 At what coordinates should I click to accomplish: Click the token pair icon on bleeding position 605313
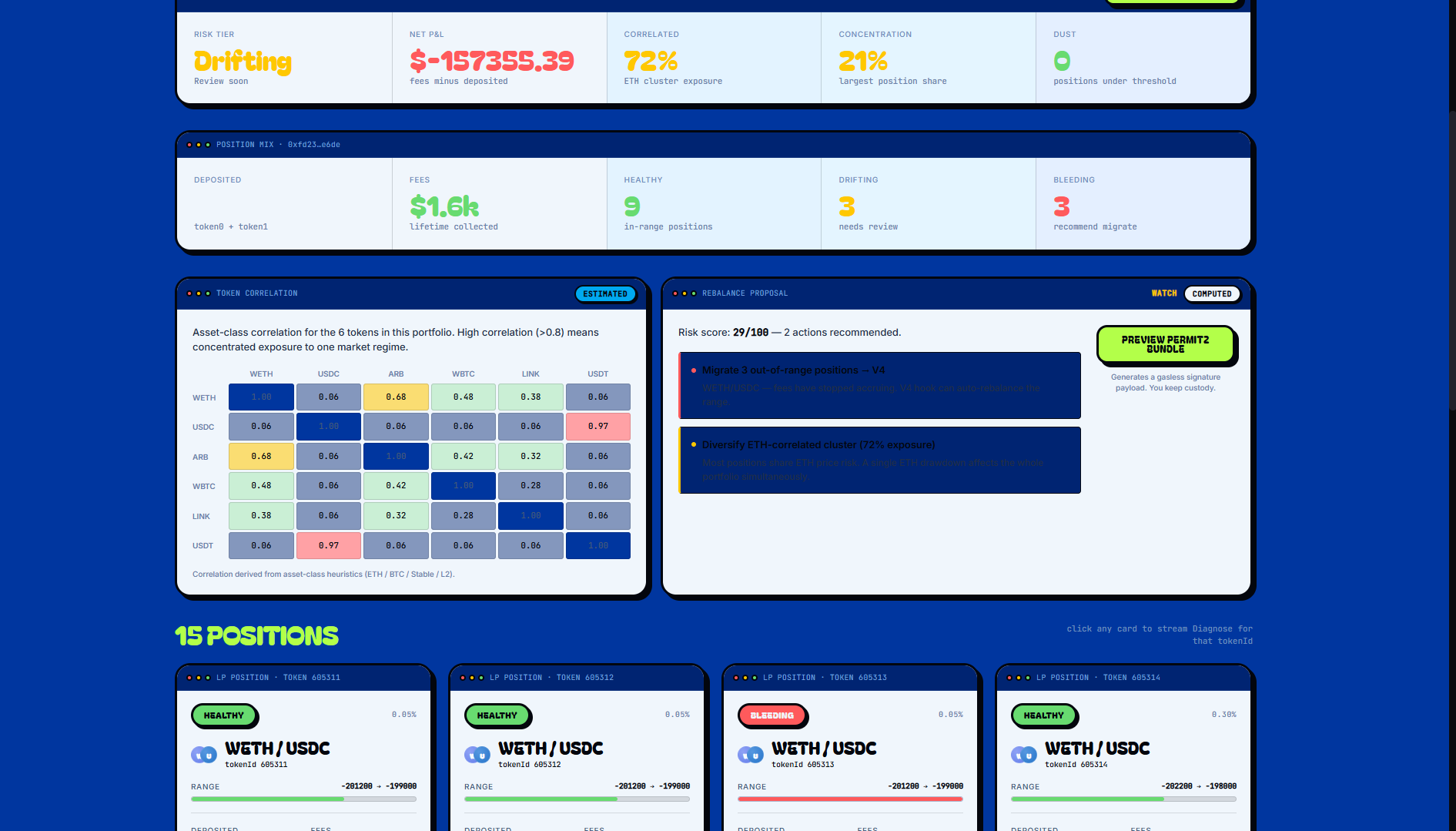751,755
